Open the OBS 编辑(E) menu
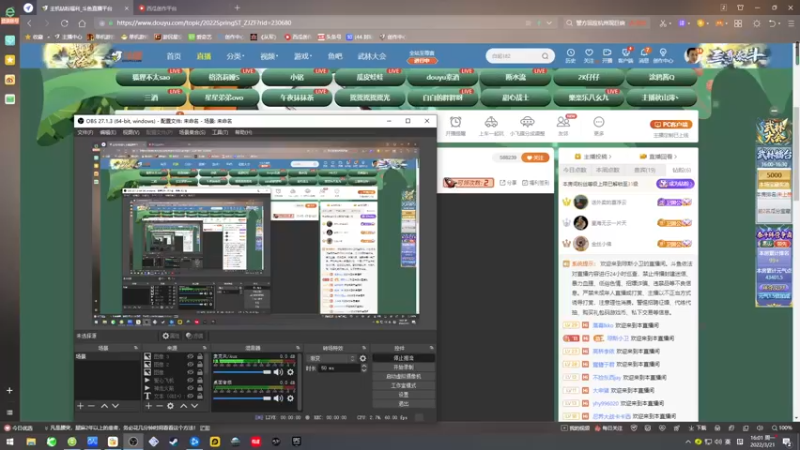Viewport: 800px width, 450px height. tap(108, 133)
